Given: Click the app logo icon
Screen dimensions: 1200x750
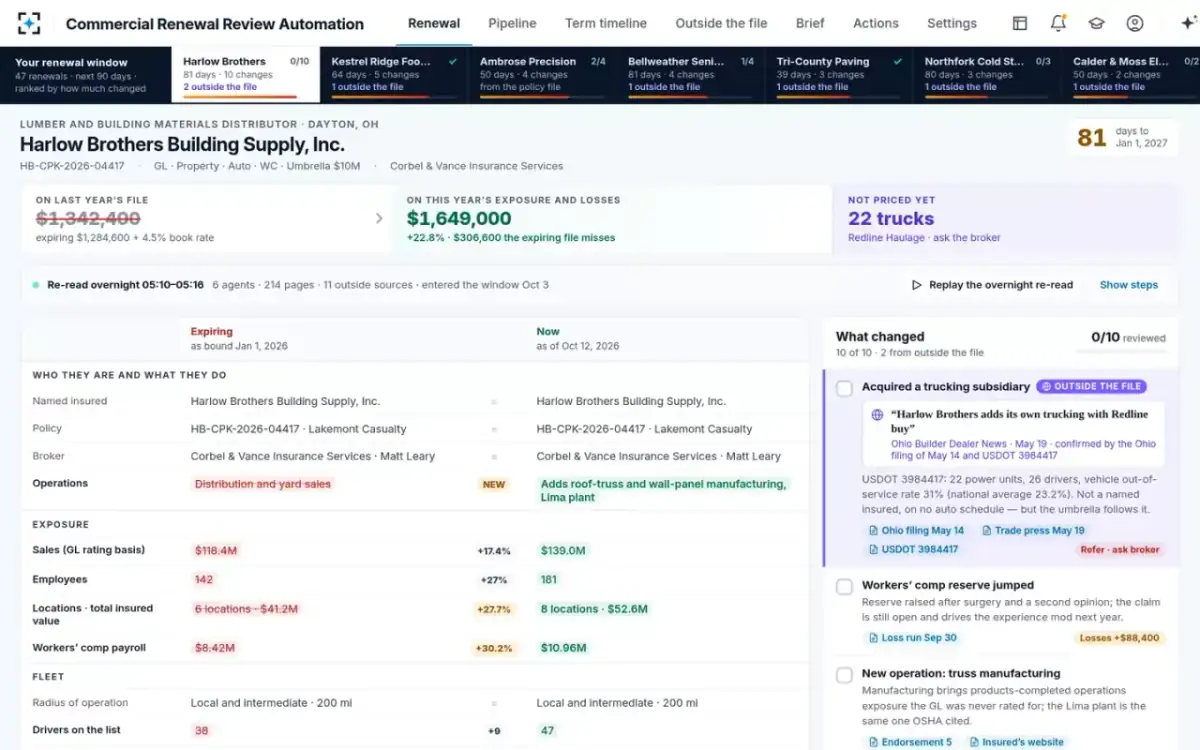Looking at the screenshot, I should [30, 23].
